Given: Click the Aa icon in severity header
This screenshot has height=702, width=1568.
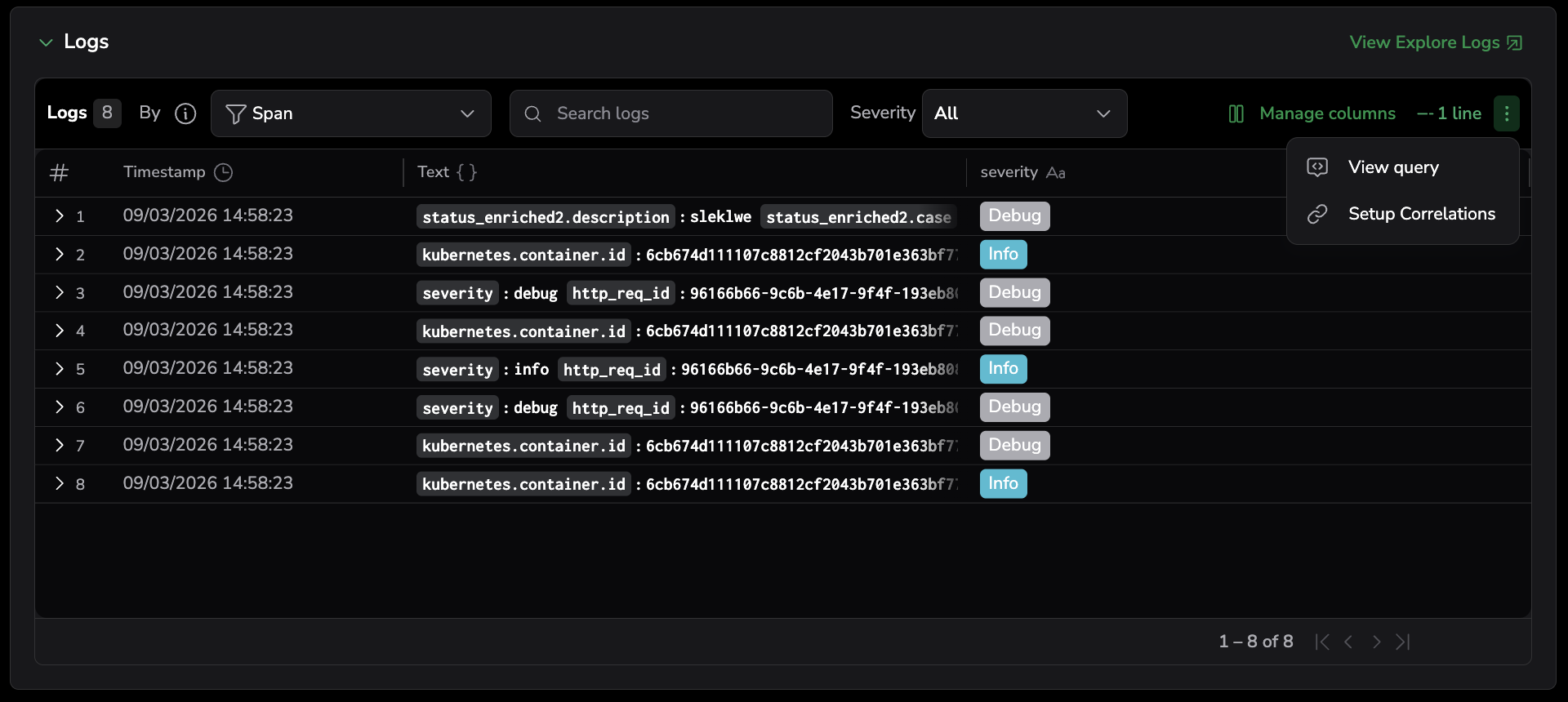Looking at the screenshot, I should (x=1056, y=173).
